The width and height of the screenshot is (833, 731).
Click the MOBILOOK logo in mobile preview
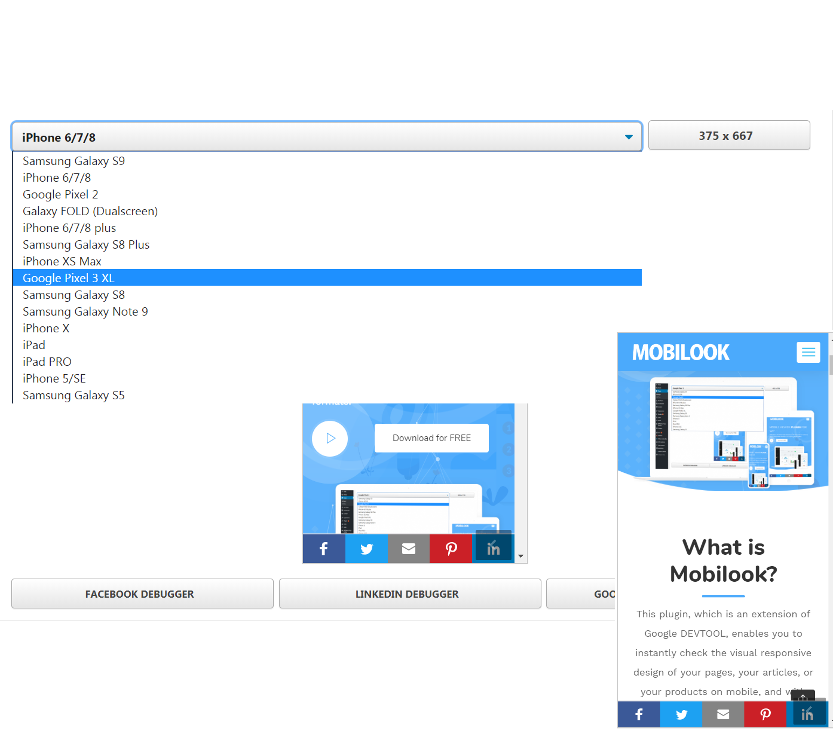click(681, 352)
